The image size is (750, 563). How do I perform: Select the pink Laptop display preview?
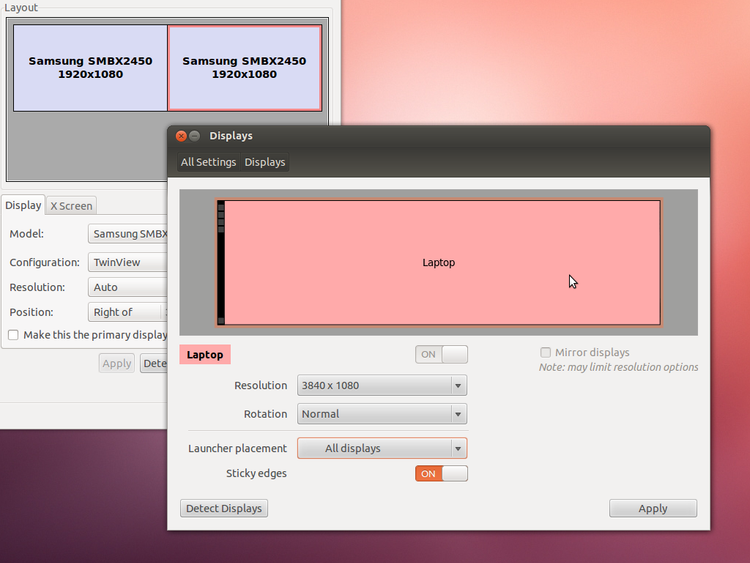point(440,262)
